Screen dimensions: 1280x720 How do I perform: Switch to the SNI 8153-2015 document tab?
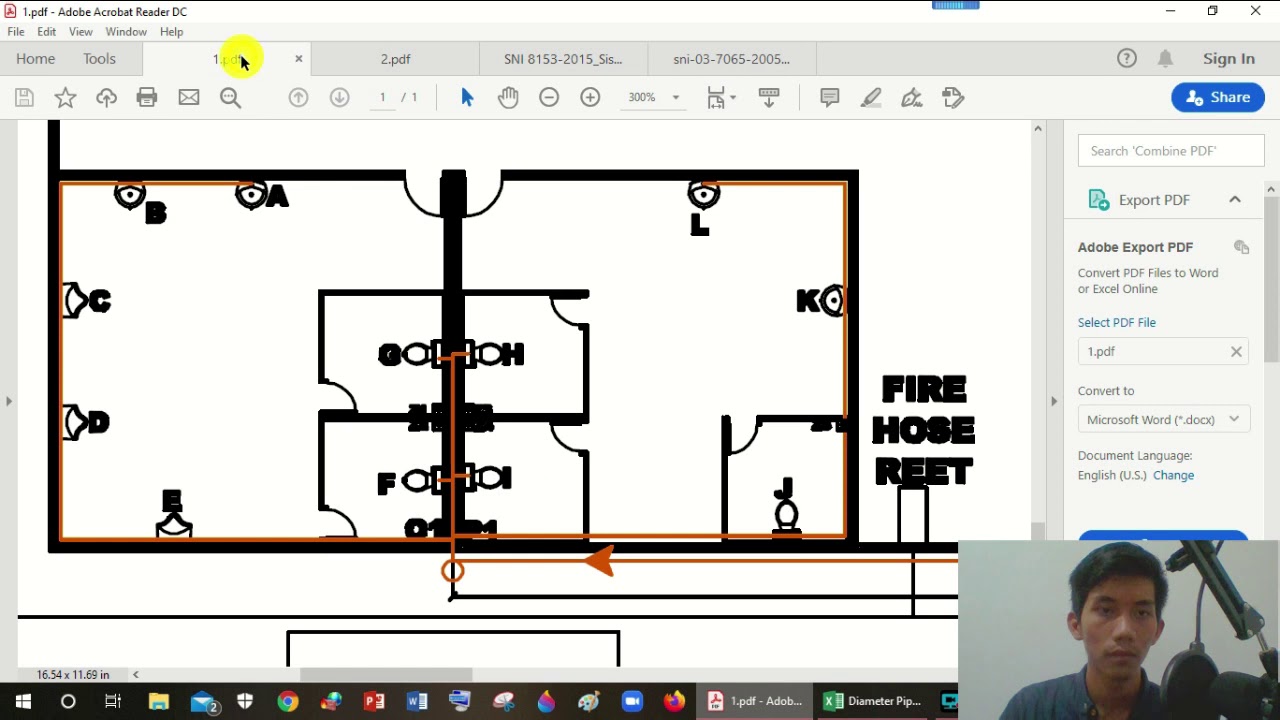coord(563,59)
